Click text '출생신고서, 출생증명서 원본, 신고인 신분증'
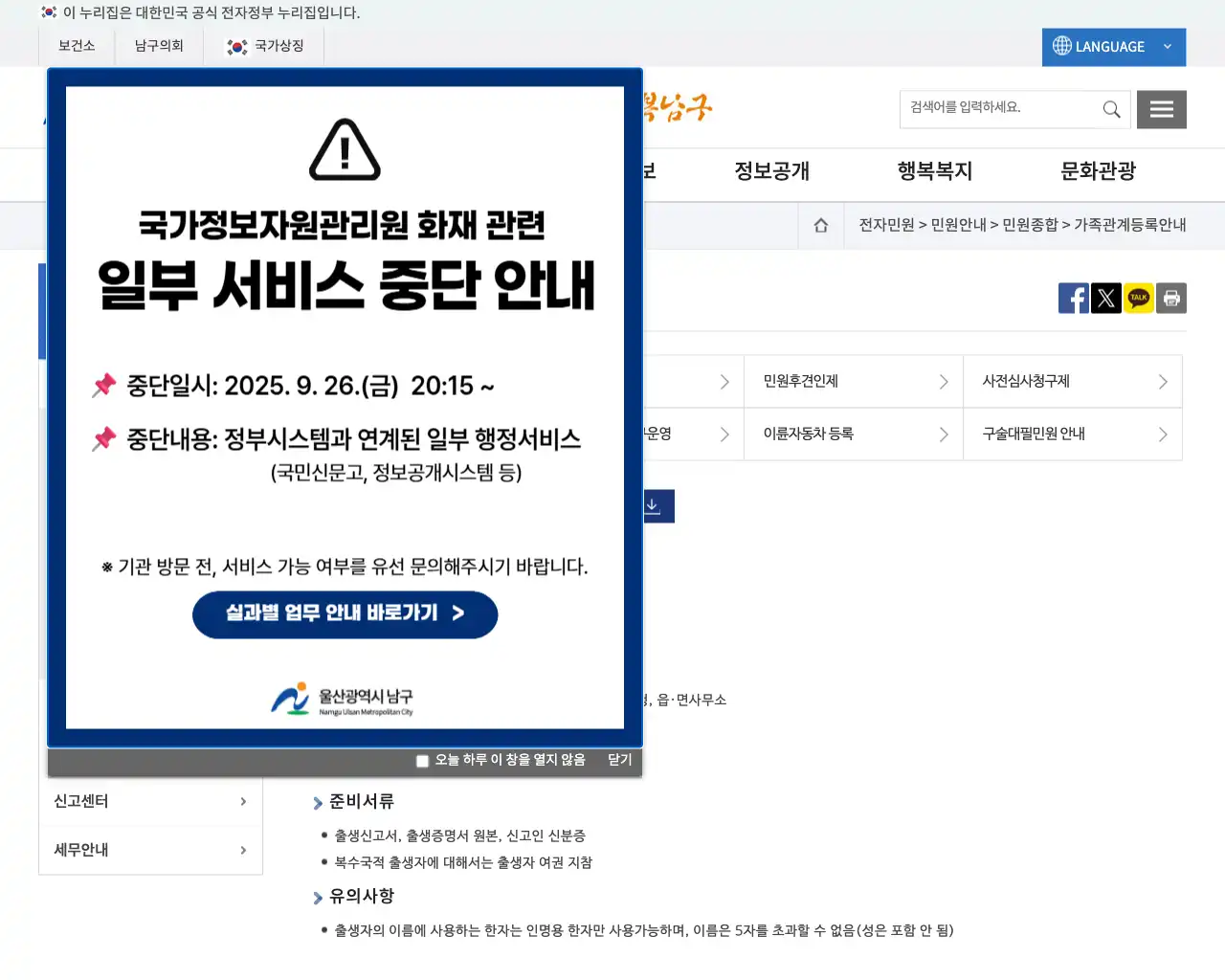The height and width of the screenshot is (980, 1225). click(459, 835)
